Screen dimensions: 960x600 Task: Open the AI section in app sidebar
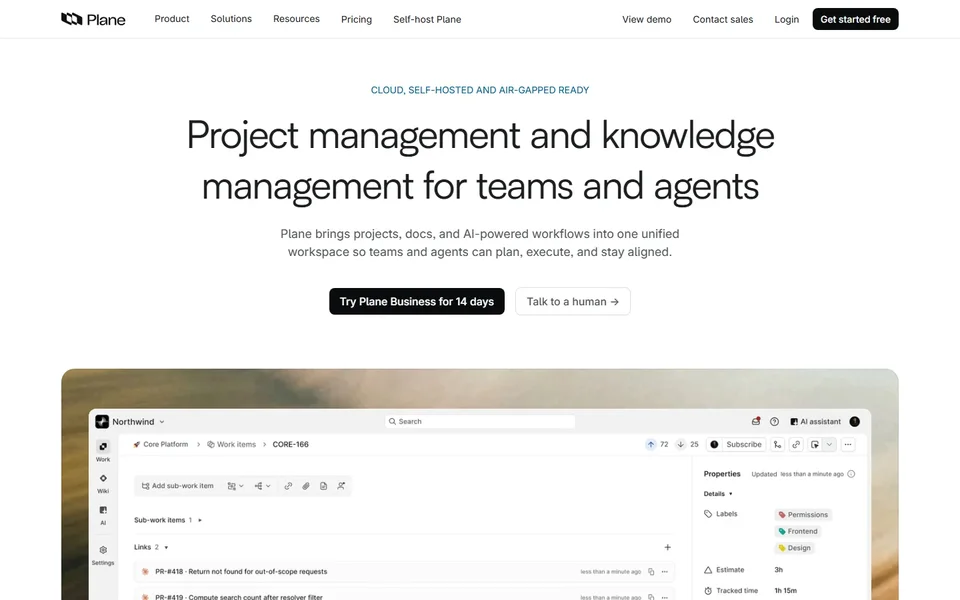pos(103,515)
